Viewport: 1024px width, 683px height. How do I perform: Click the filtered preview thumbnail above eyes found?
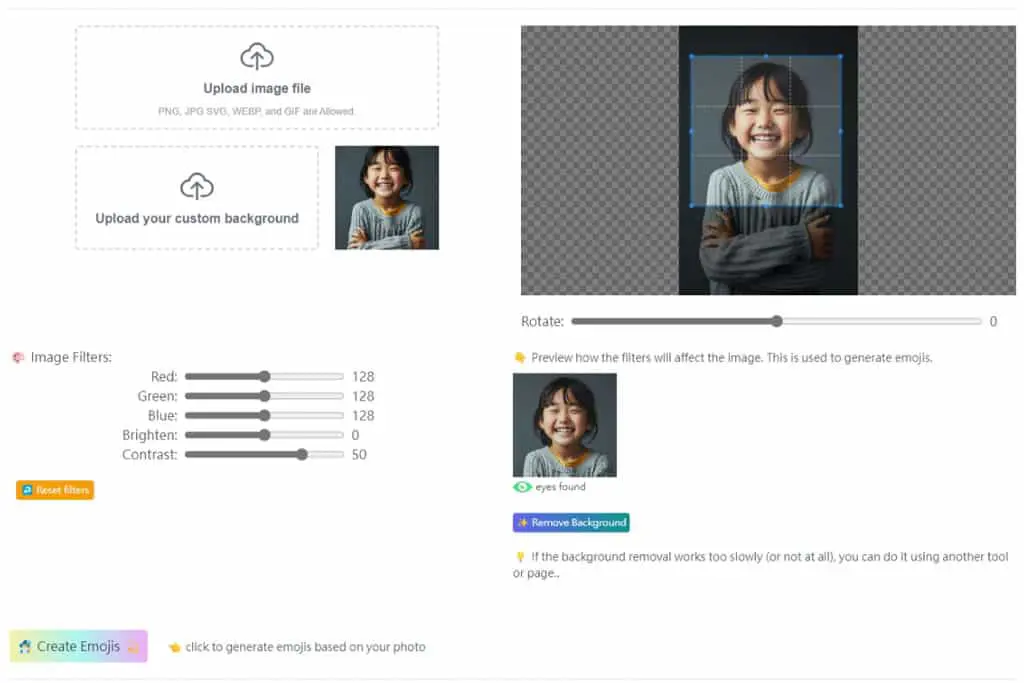(x=565, y=425)
